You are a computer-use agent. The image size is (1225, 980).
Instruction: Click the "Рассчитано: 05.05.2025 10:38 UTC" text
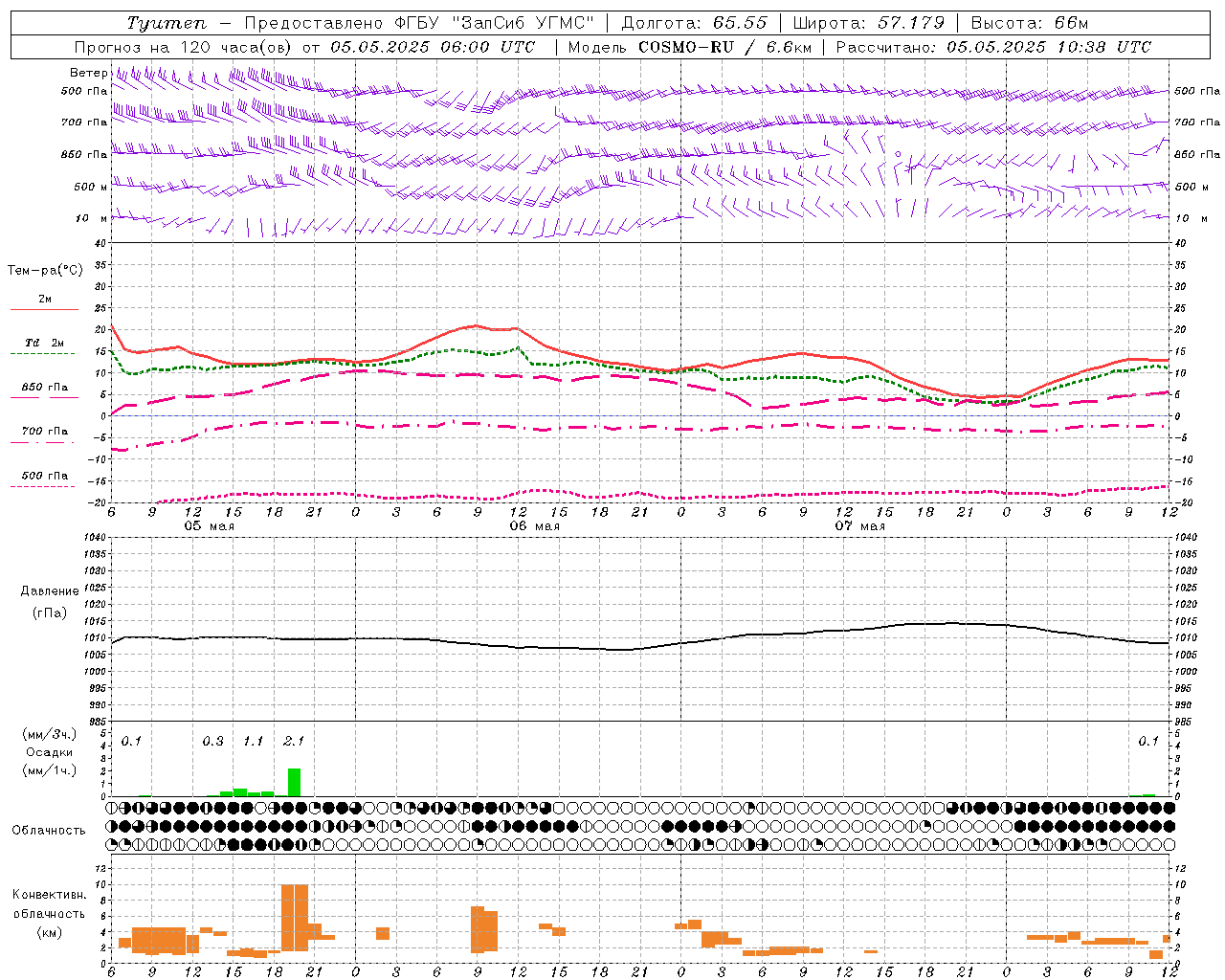(x=993, y=47)
